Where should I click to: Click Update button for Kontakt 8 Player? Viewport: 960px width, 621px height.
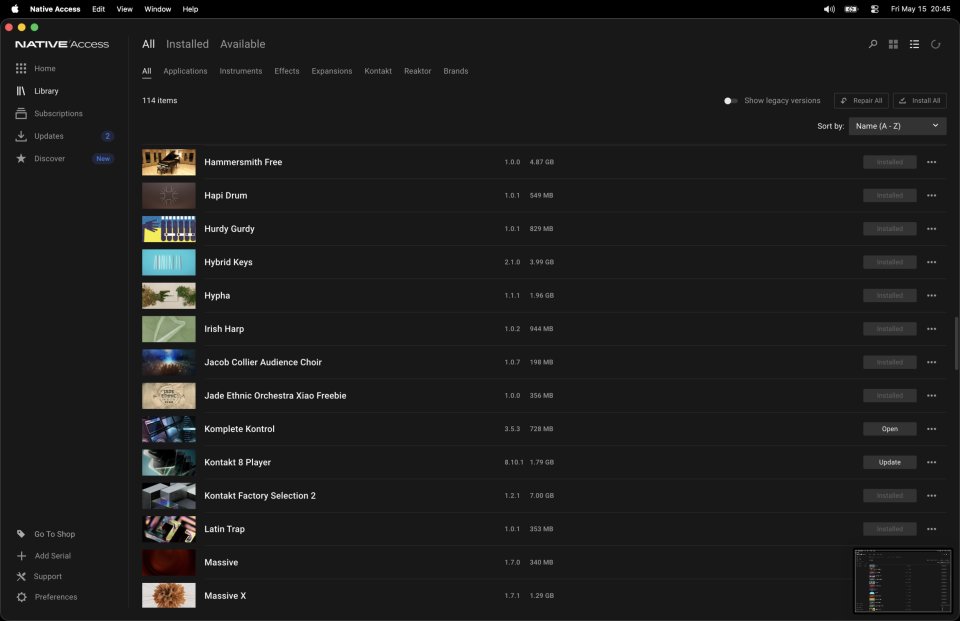tap(890, 462)
